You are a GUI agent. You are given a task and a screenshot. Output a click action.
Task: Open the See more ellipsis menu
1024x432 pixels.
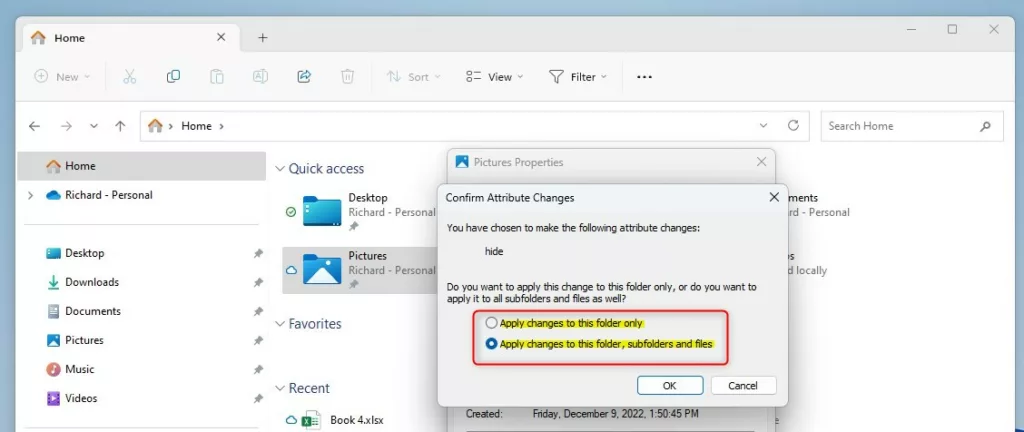click(645, 77)
